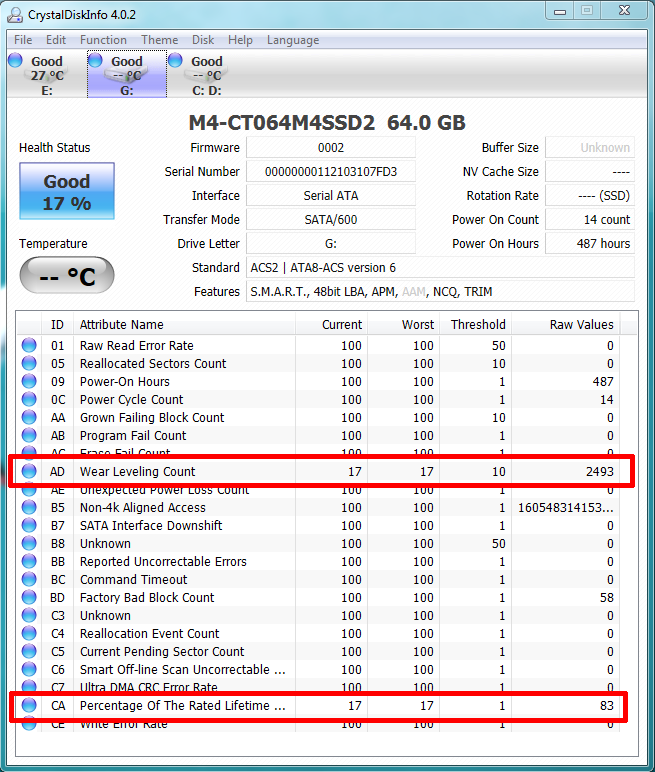Click raw value 58
The width and height of the screenshot is (655, 772).
coord(607,598)
